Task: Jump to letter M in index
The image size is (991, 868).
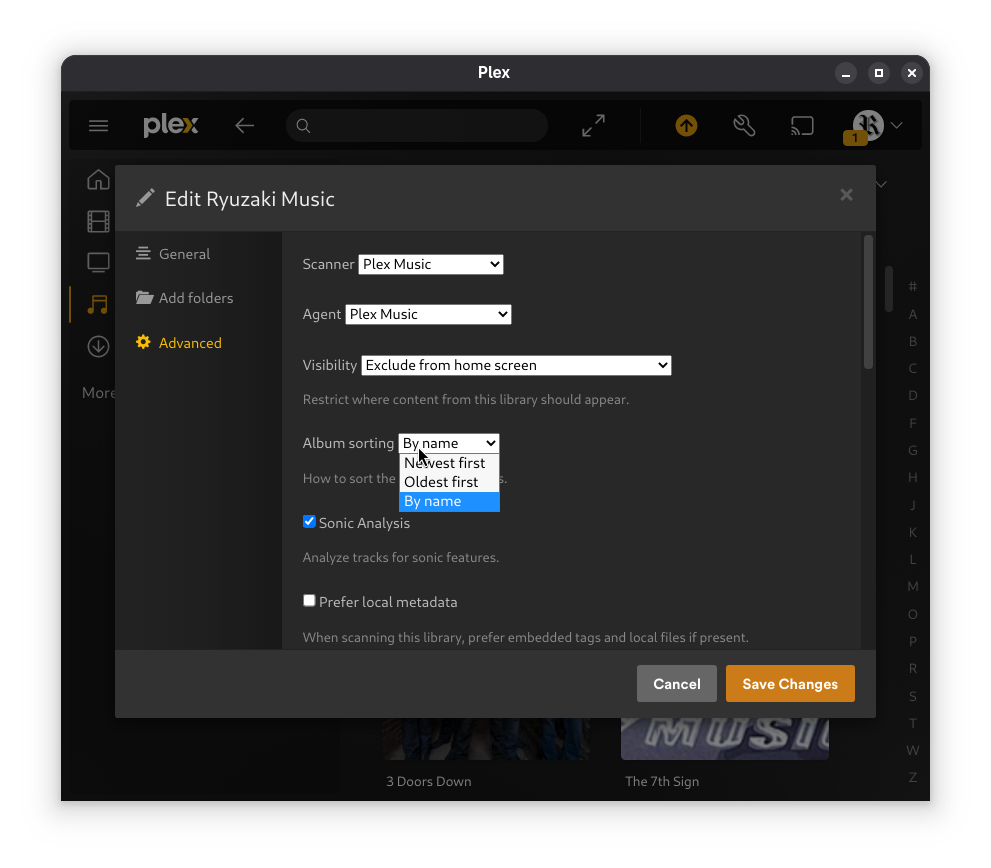Action: (x=913, y=587)
